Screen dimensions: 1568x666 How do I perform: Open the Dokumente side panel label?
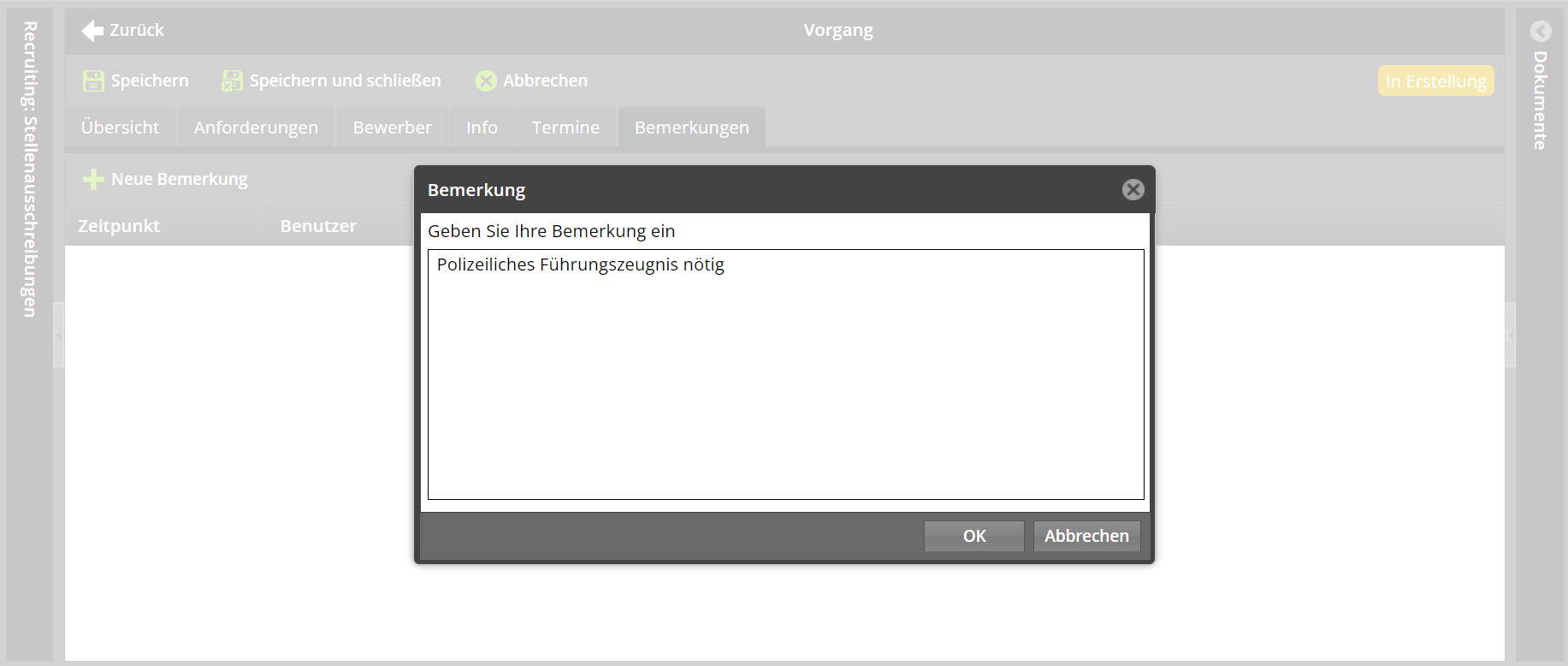[x=1540, y=100]
